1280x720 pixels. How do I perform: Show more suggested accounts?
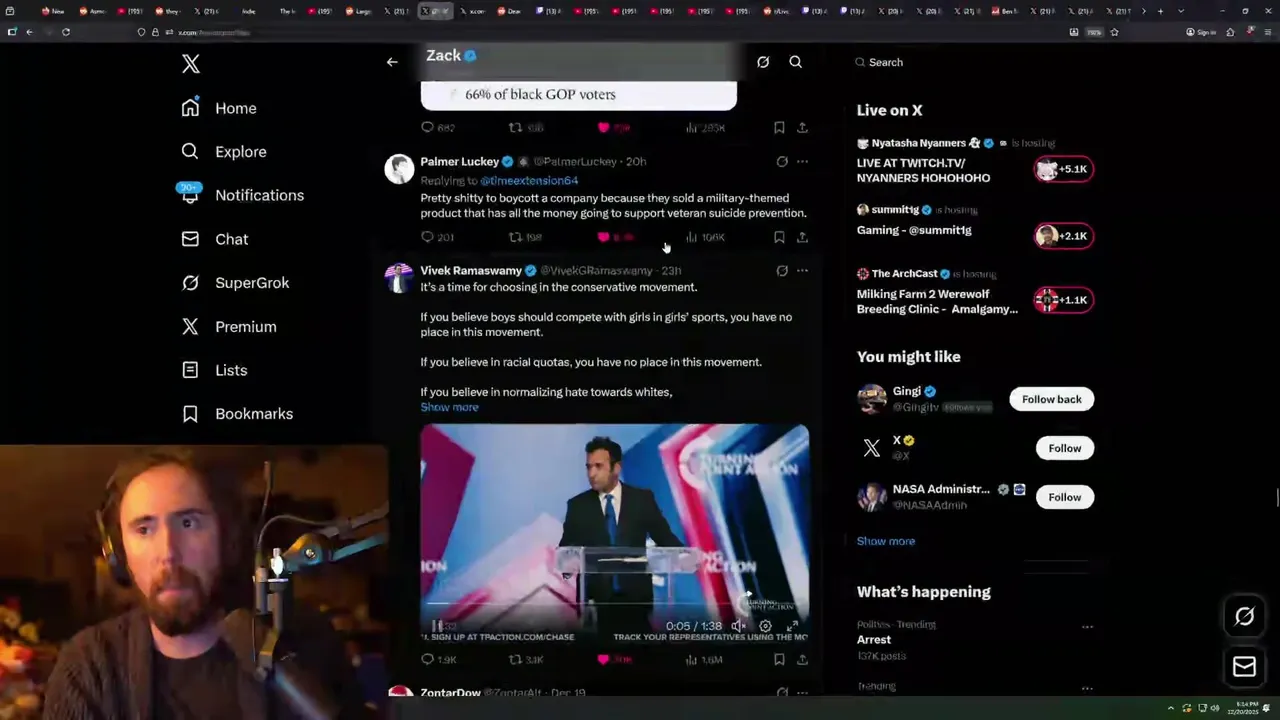point(886,541)
